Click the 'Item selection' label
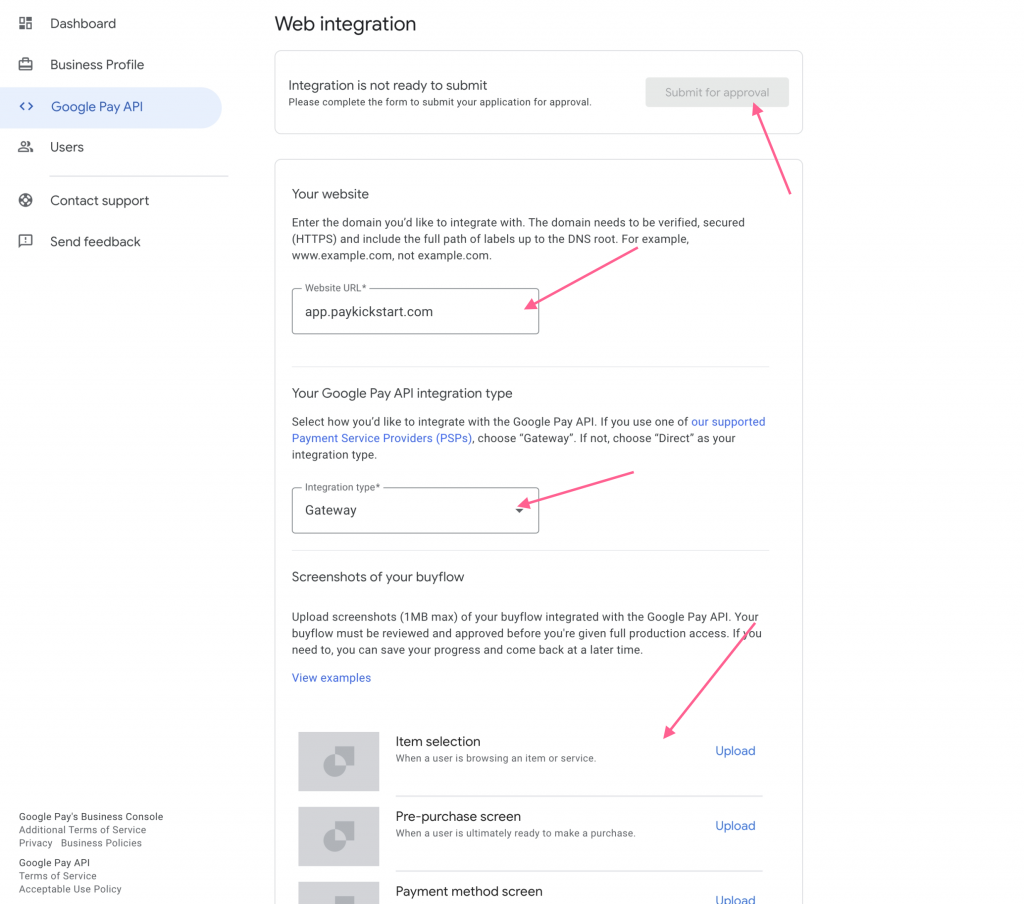1024x904 pixels. tap(438, 741)
